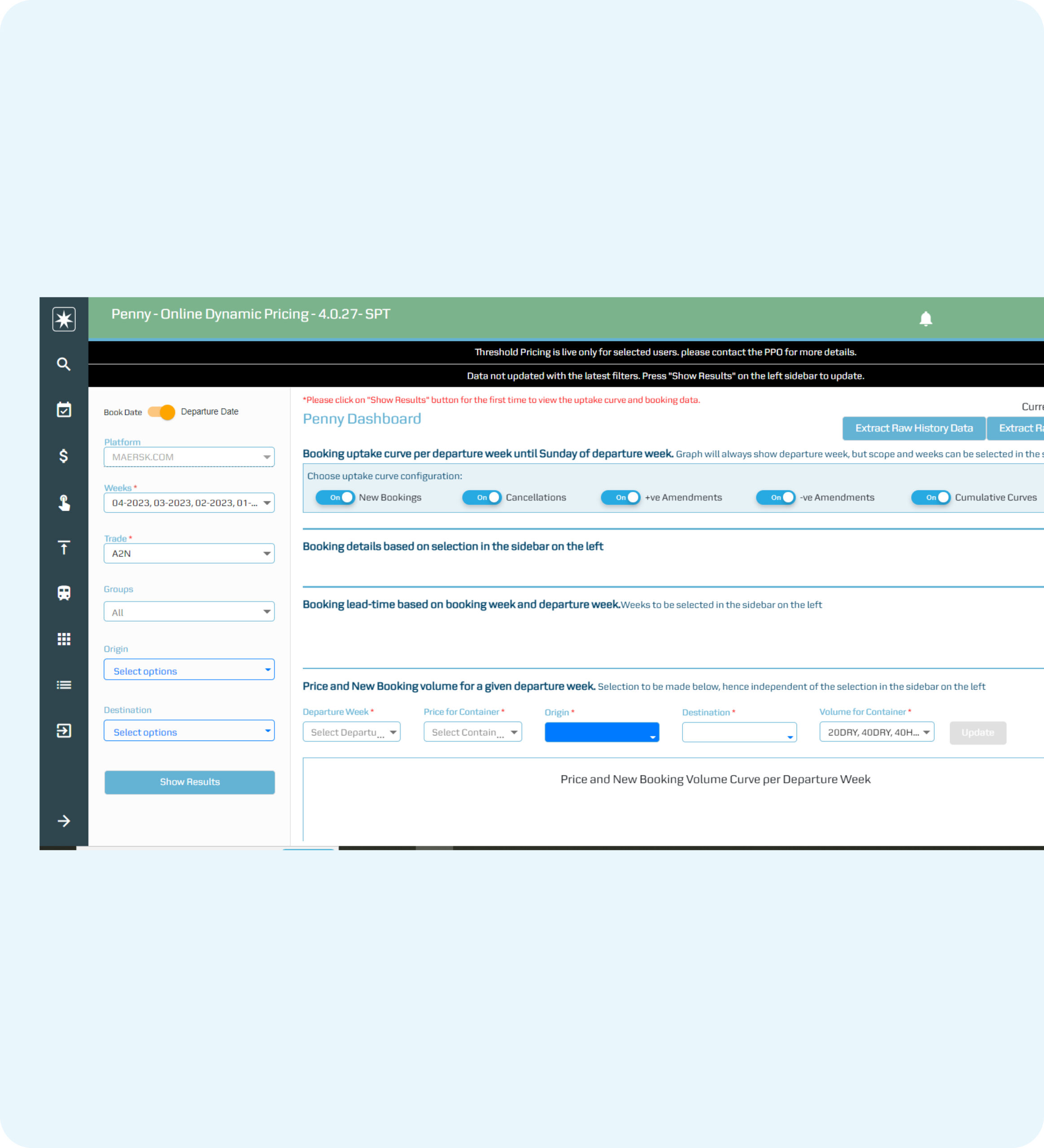Select the touch hand sidebar icon
Image resolution: width=1044 pixels, height=1148 pixels.
pyautogui.click(x=64, y=502)
